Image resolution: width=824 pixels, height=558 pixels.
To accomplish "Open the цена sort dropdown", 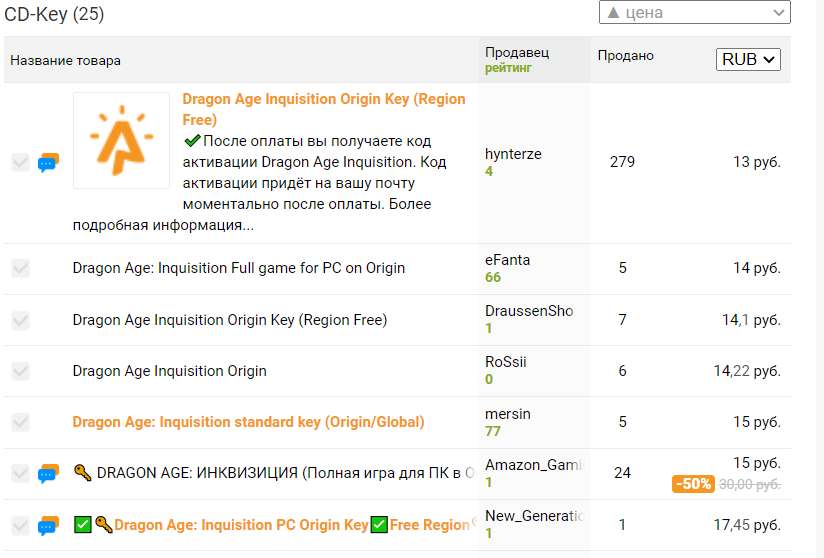I will 695,13.
